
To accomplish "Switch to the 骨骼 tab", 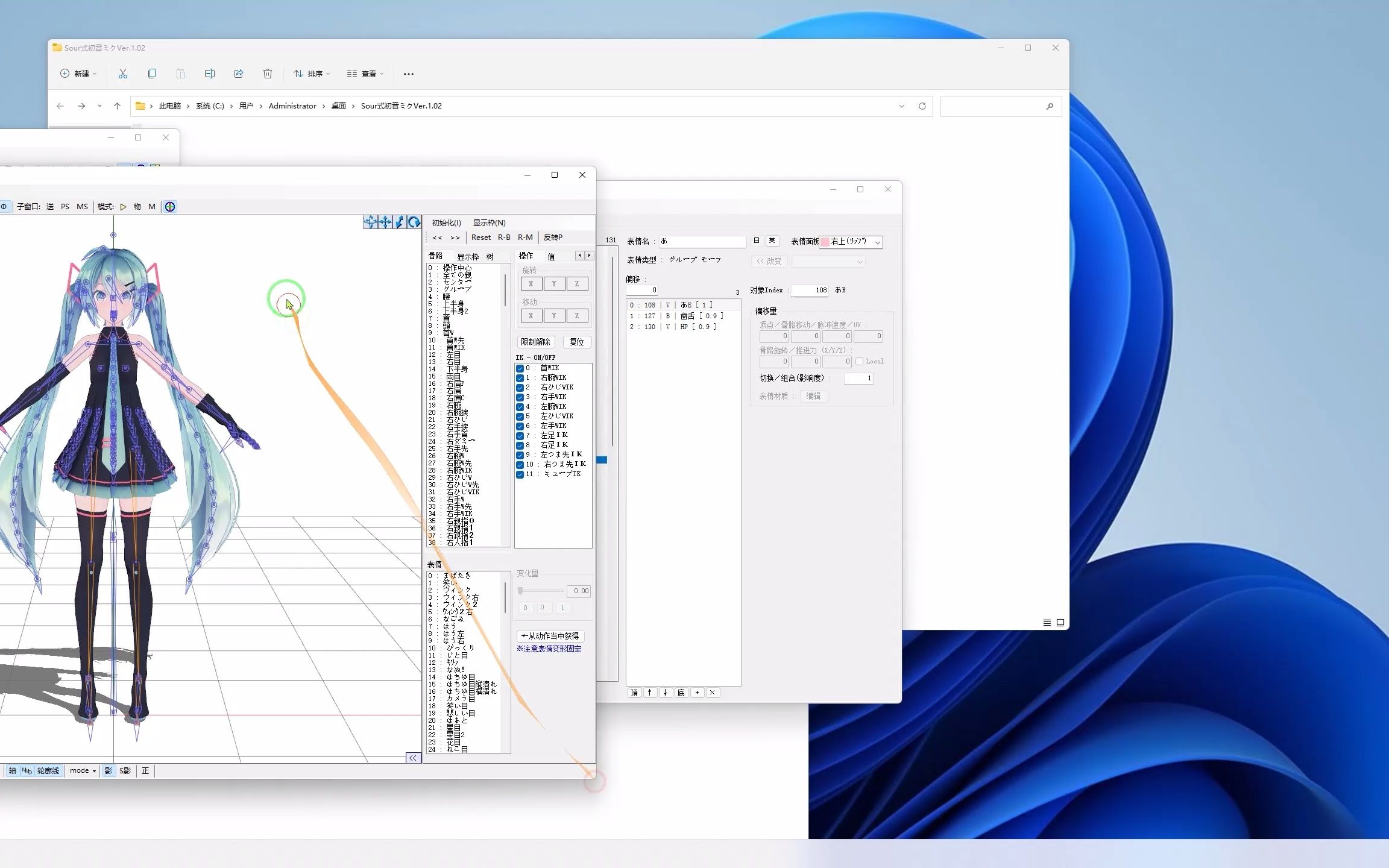I will pos(435,256).
